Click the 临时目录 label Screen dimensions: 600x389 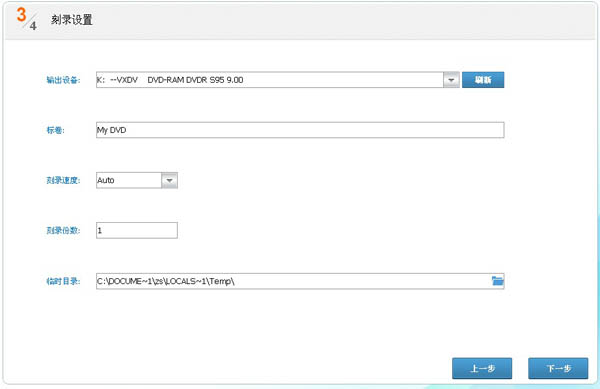63,281
